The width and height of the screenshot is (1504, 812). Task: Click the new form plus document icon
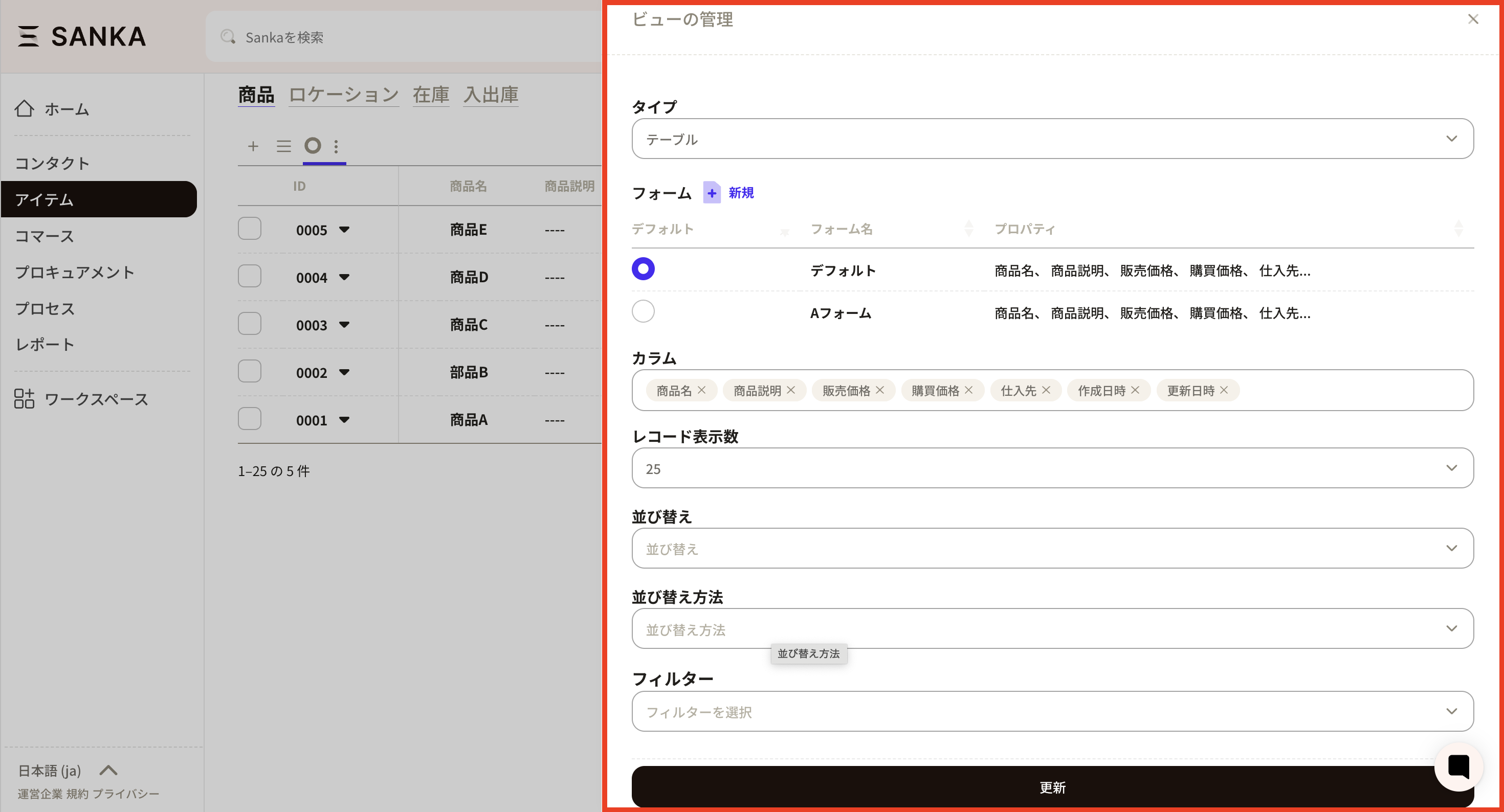711,193
